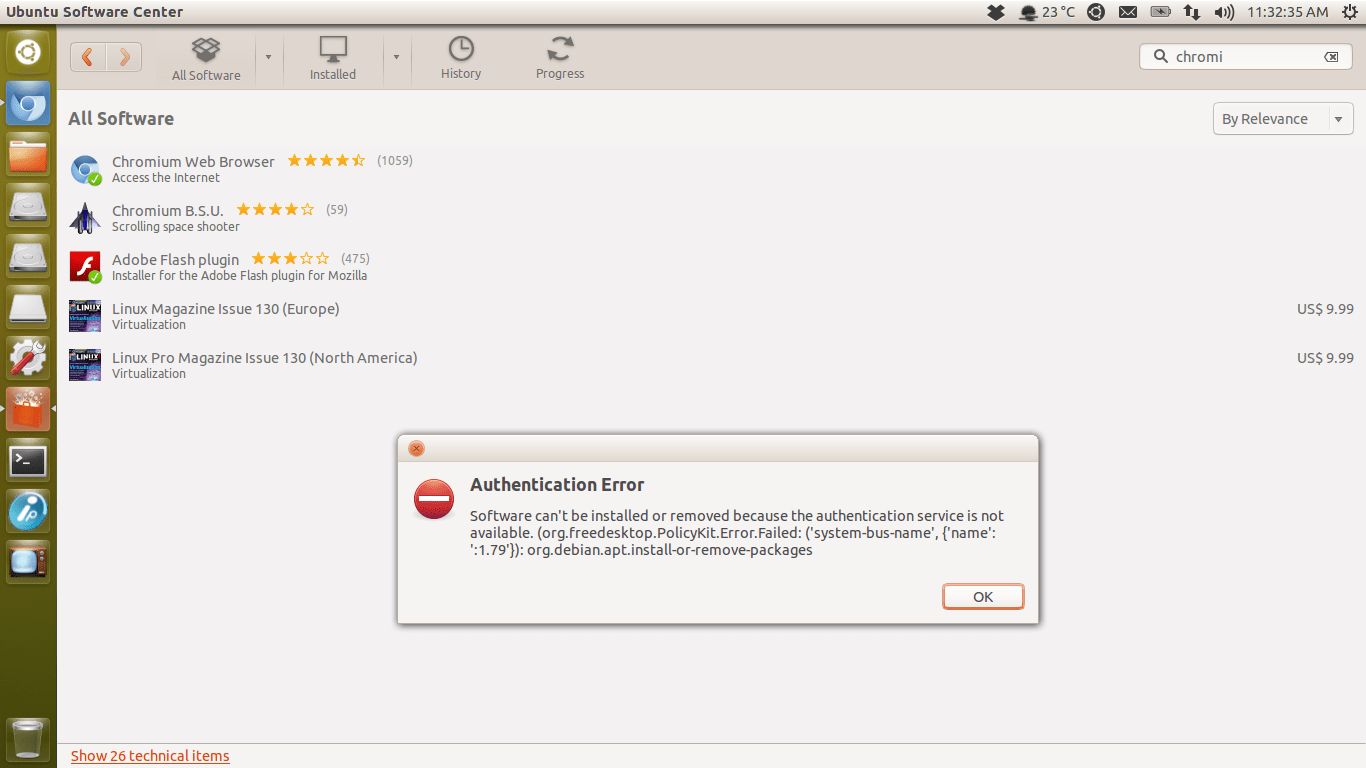Click the back navigation arrow
The image size is (1366, 768).
point(88,57)
